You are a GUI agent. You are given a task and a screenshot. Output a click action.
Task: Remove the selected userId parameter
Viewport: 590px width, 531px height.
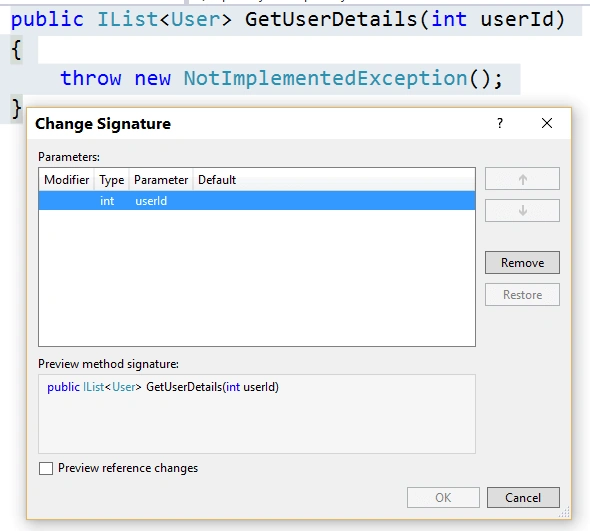(x=522, y=263)
